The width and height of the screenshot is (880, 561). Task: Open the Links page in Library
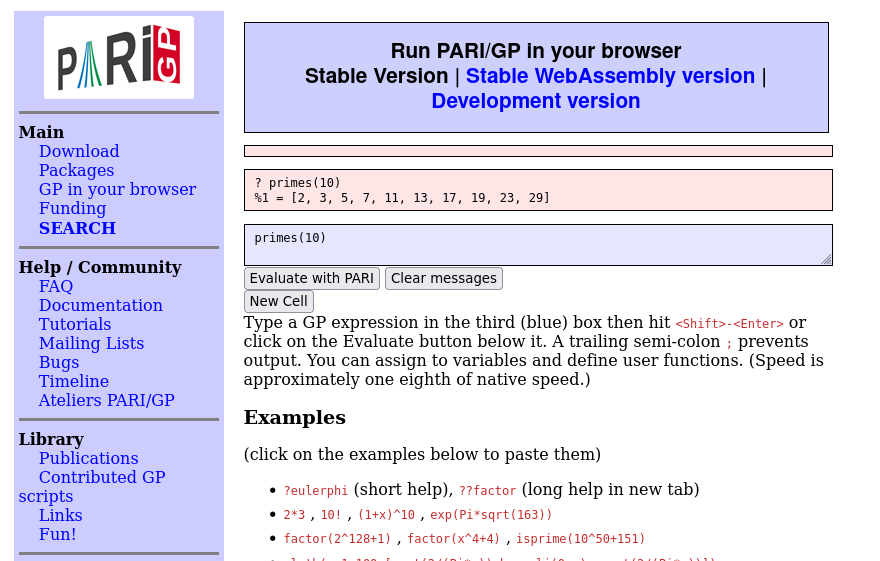click(x=61, y=516)
